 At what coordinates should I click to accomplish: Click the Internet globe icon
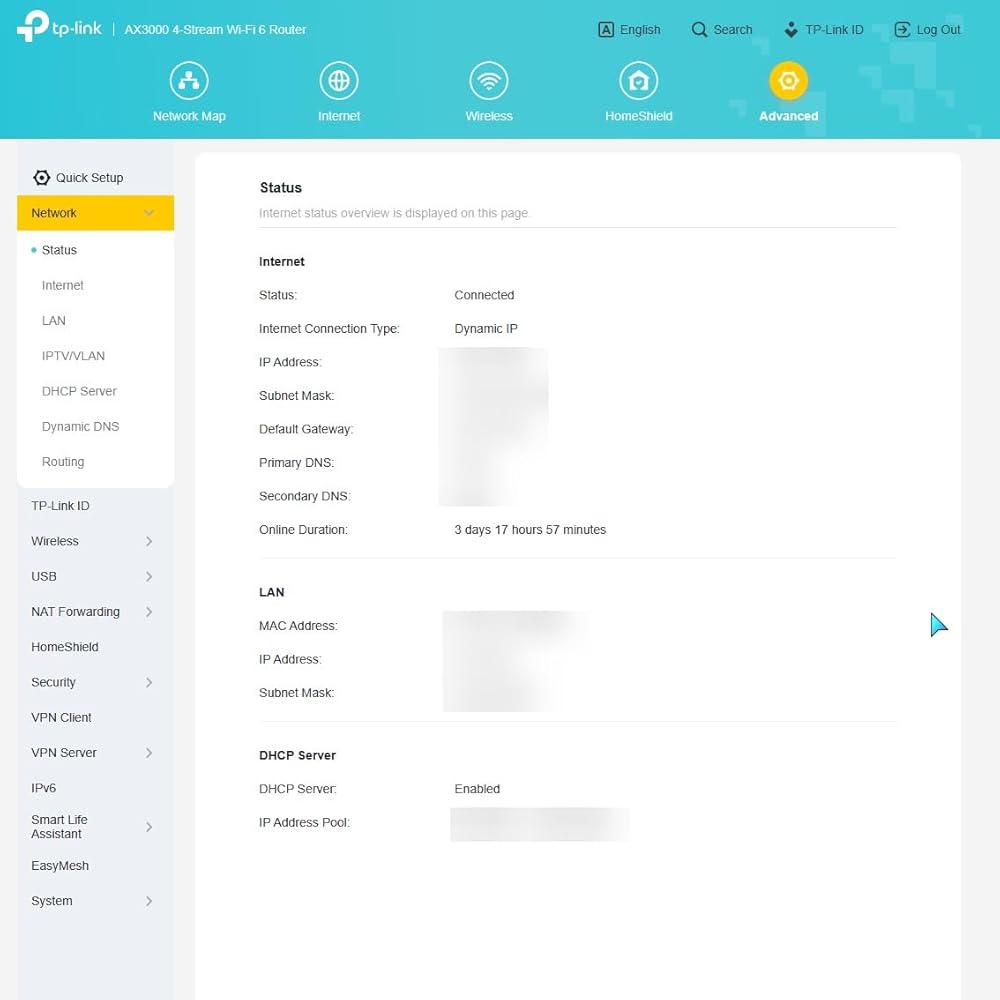339,81
